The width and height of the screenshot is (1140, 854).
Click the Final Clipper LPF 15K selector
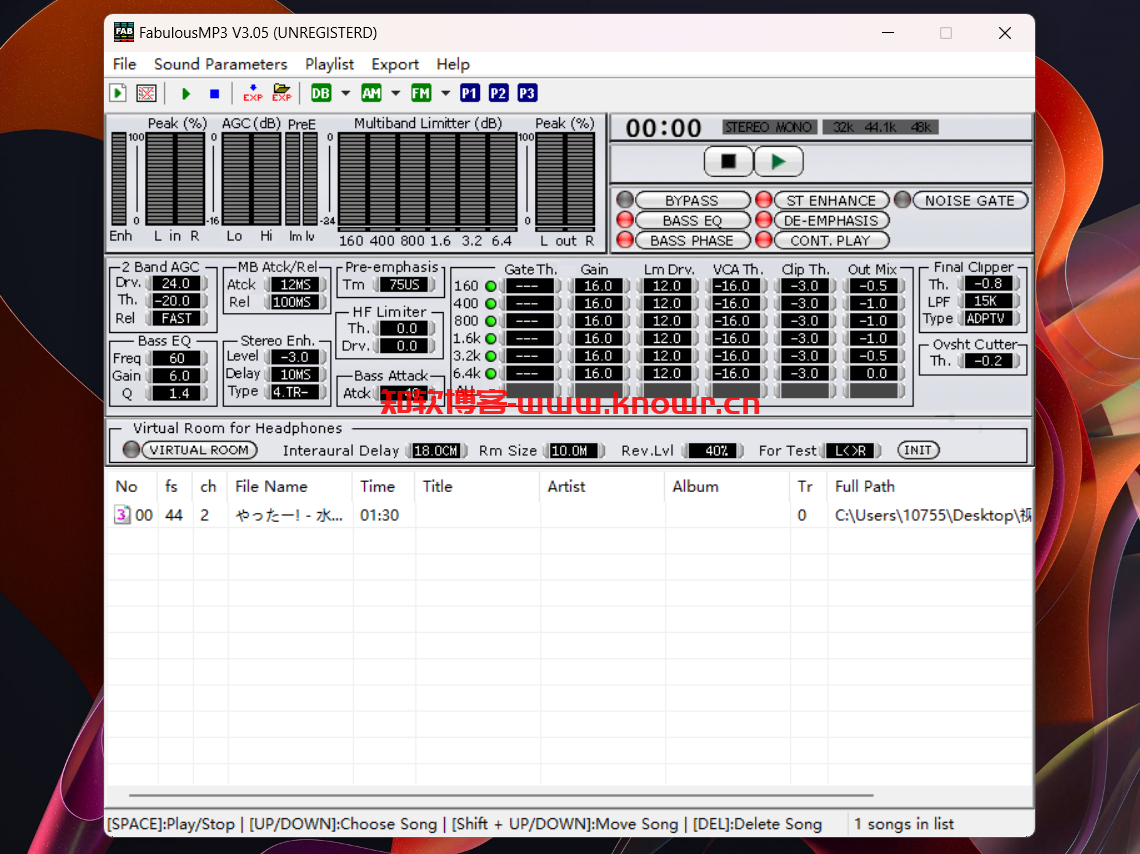(x=987, y=301)
